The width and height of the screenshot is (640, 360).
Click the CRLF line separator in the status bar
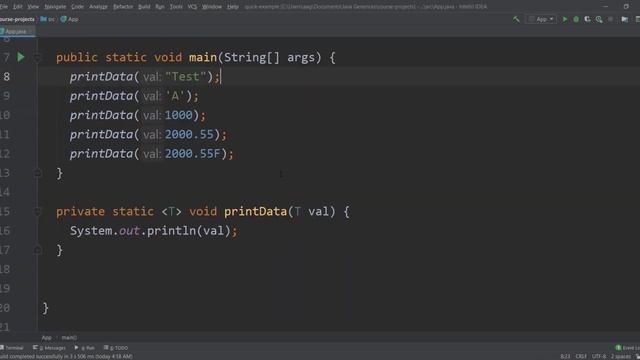[x=581, y=356]
